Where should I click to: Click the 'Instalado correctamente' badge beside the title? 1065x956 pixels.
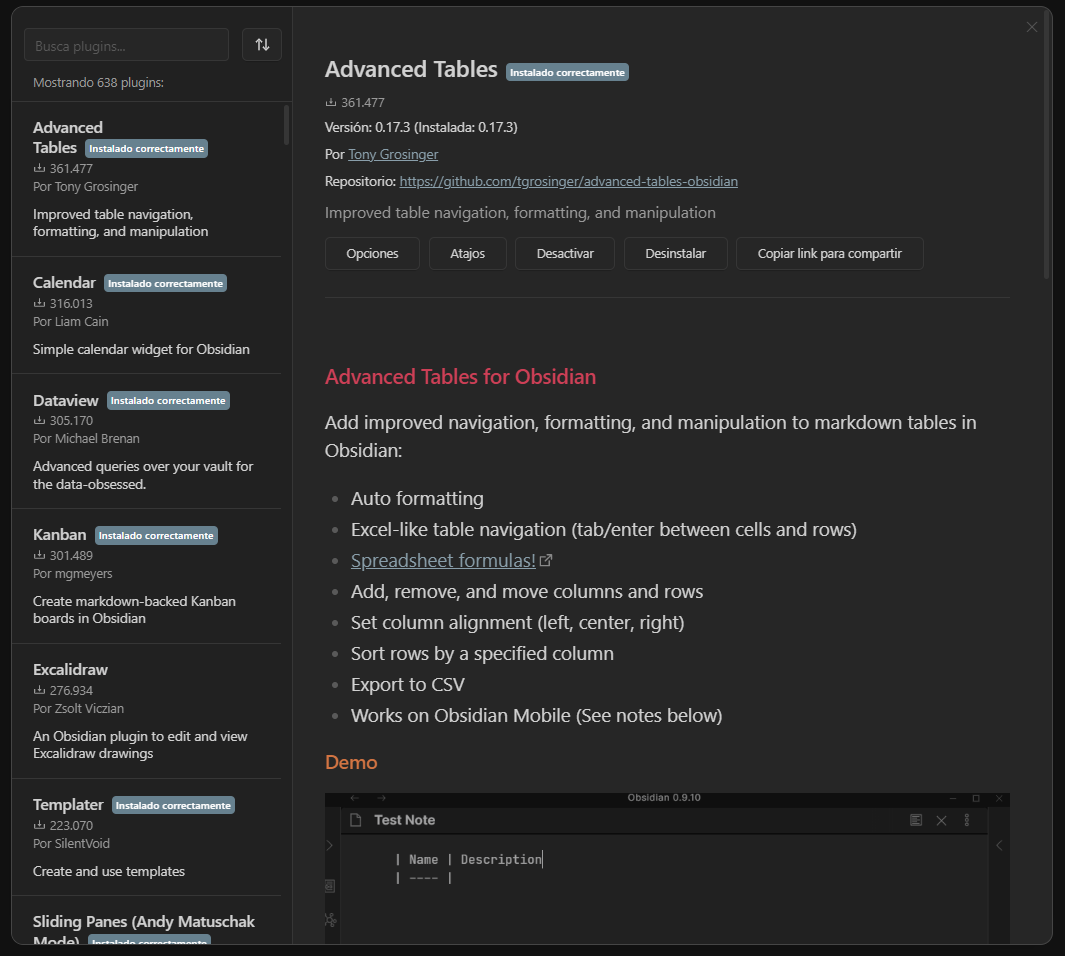tap(567, 72)
